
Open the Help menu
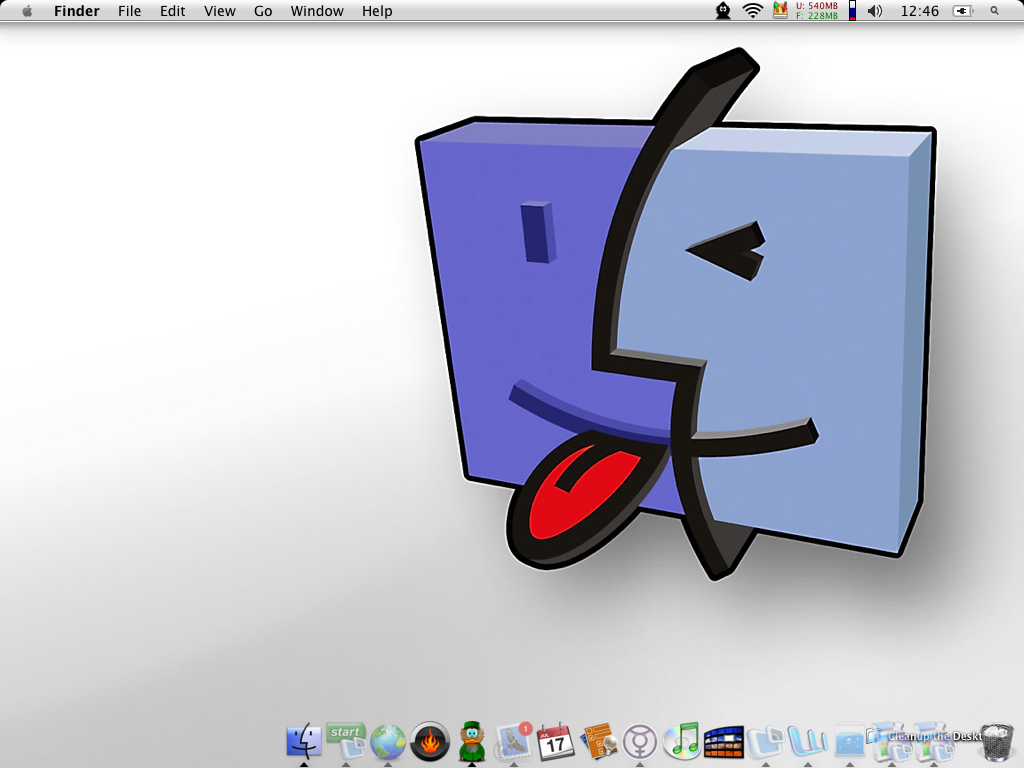[377, 11]
